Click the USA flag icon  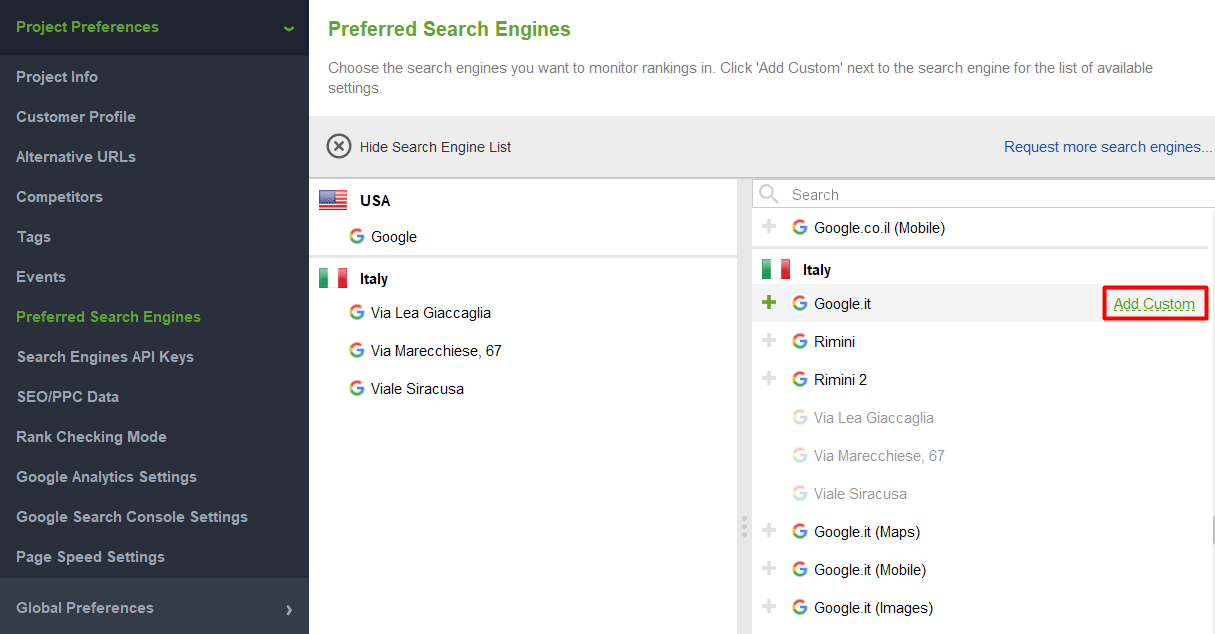pyautogui.click(x=333, y=200)
